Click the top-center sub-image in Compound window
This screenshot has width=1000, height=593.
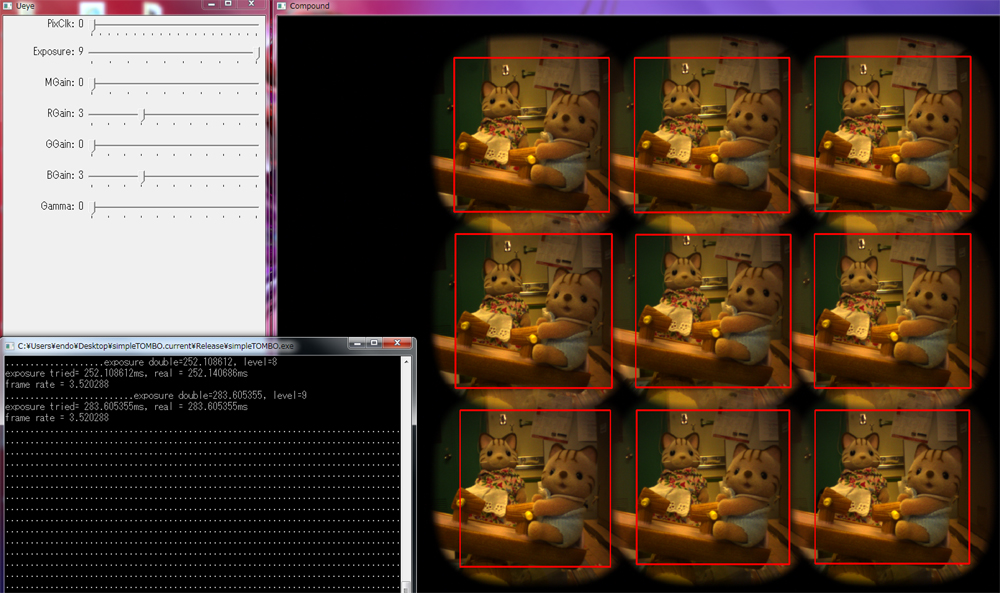712,135
